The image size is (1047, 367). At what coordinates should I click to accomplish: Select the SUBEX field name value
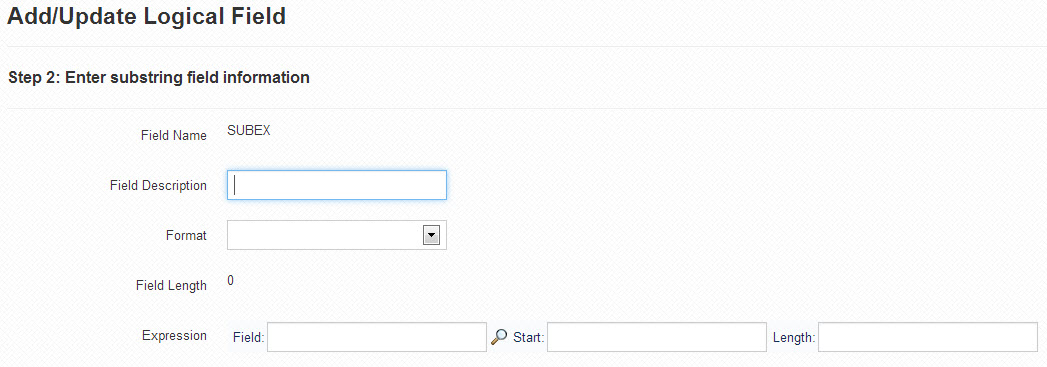[249, 131]
